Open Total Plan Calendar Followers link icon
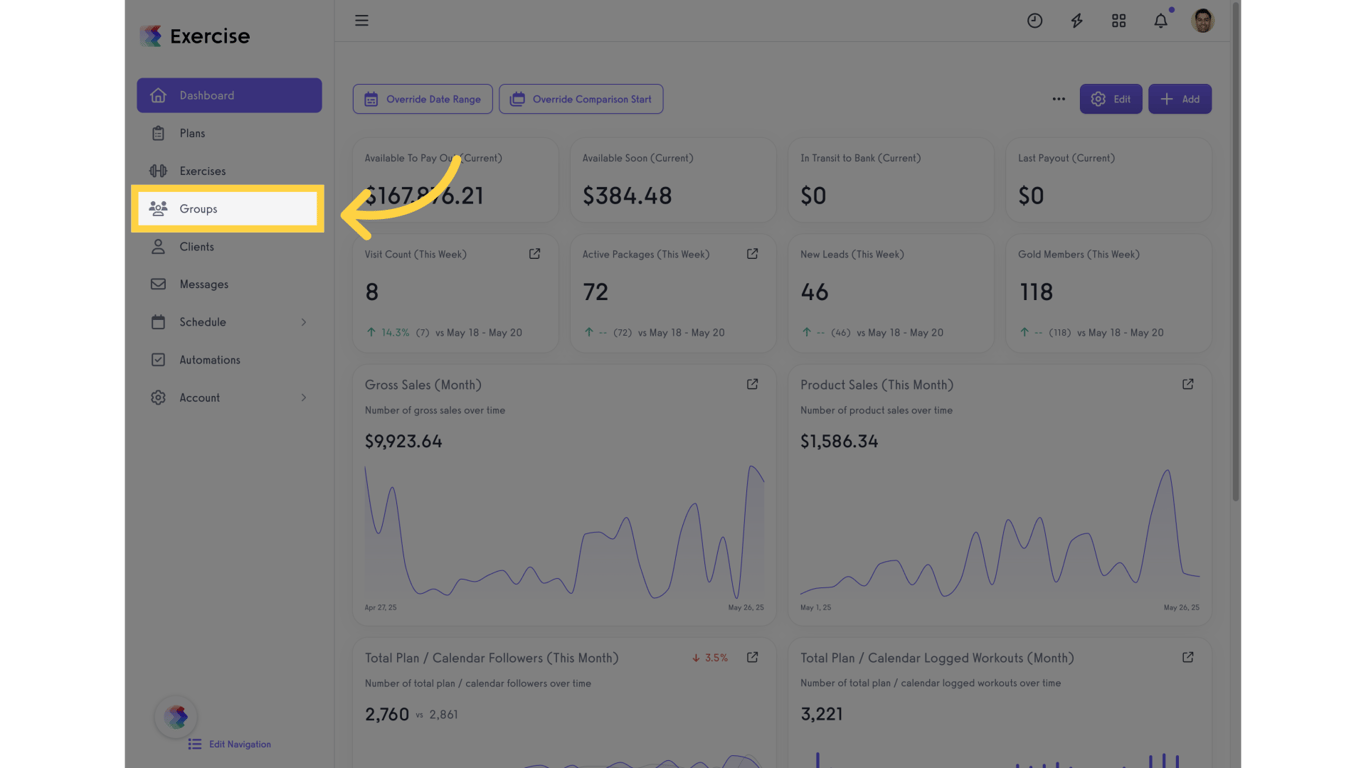This screenshot has height=768, width=1366. click(753, 657)
